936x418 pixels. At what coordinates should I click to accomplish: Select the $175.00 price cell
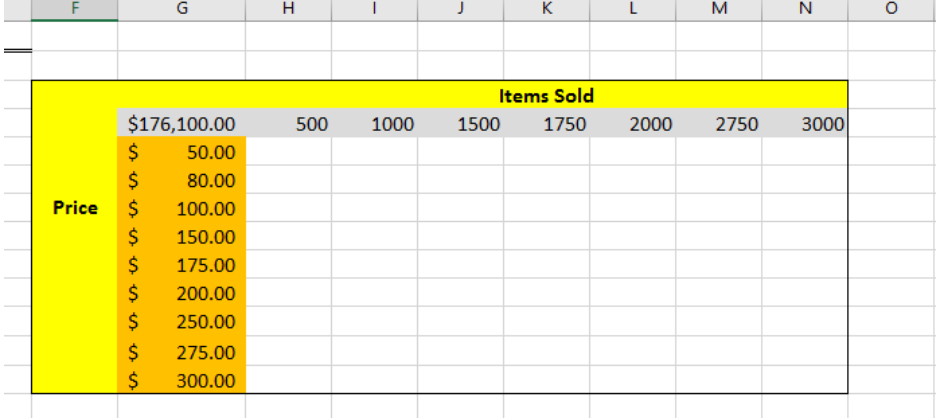click(181, 265)
